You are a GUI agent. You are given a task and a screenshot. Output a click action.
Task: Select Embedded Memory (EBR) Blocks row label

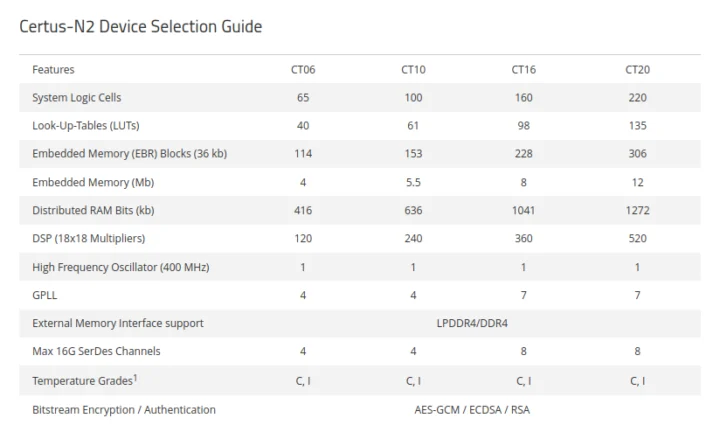click(129, 154)
